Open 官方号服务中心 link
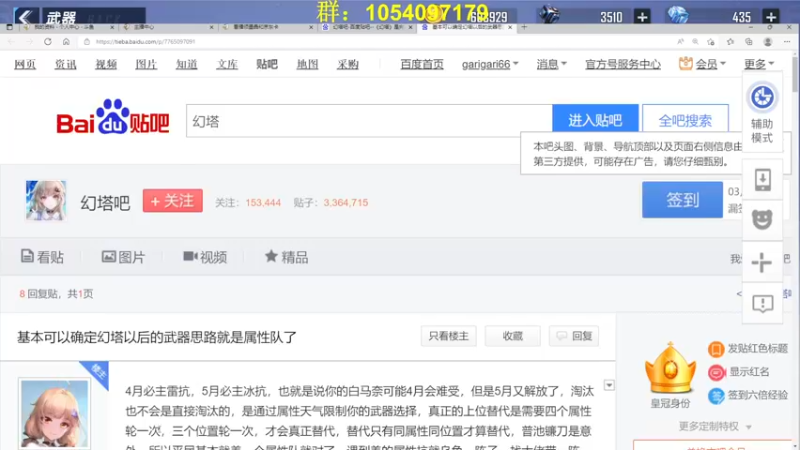 pyautogui.click(x=622, y=64)
